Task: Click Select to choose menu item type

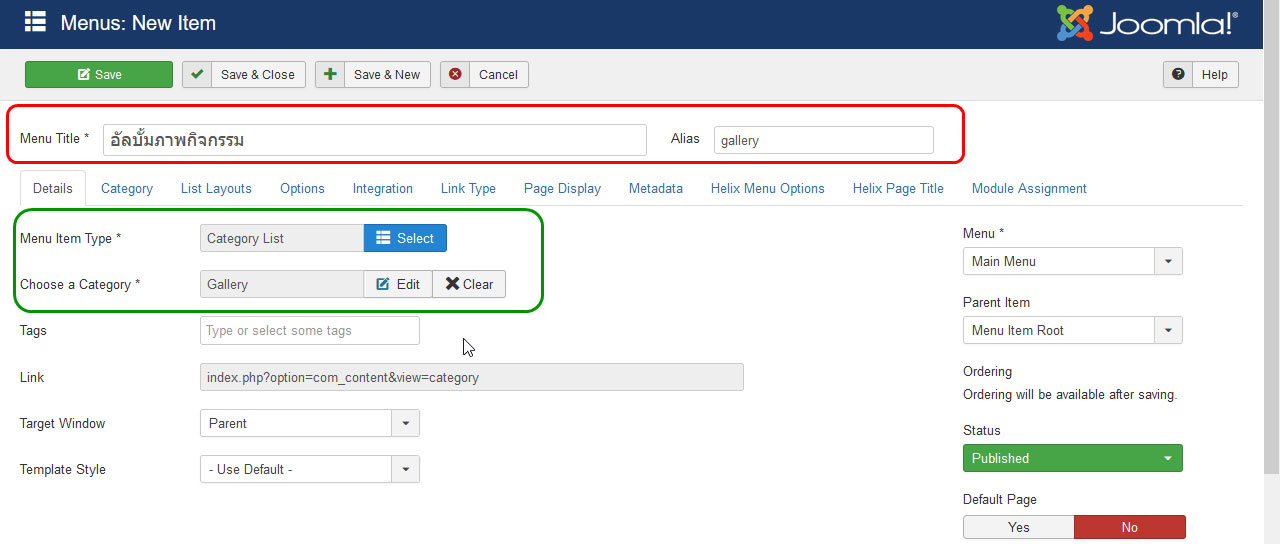Action: [x=405, y=238]
